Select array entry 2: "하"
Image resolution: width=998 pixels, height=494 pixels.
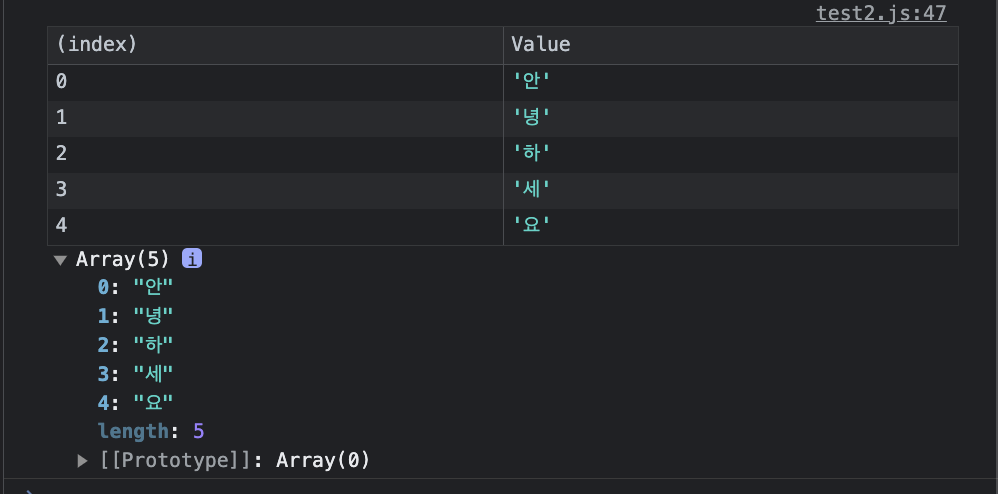[x=136, y=345]
